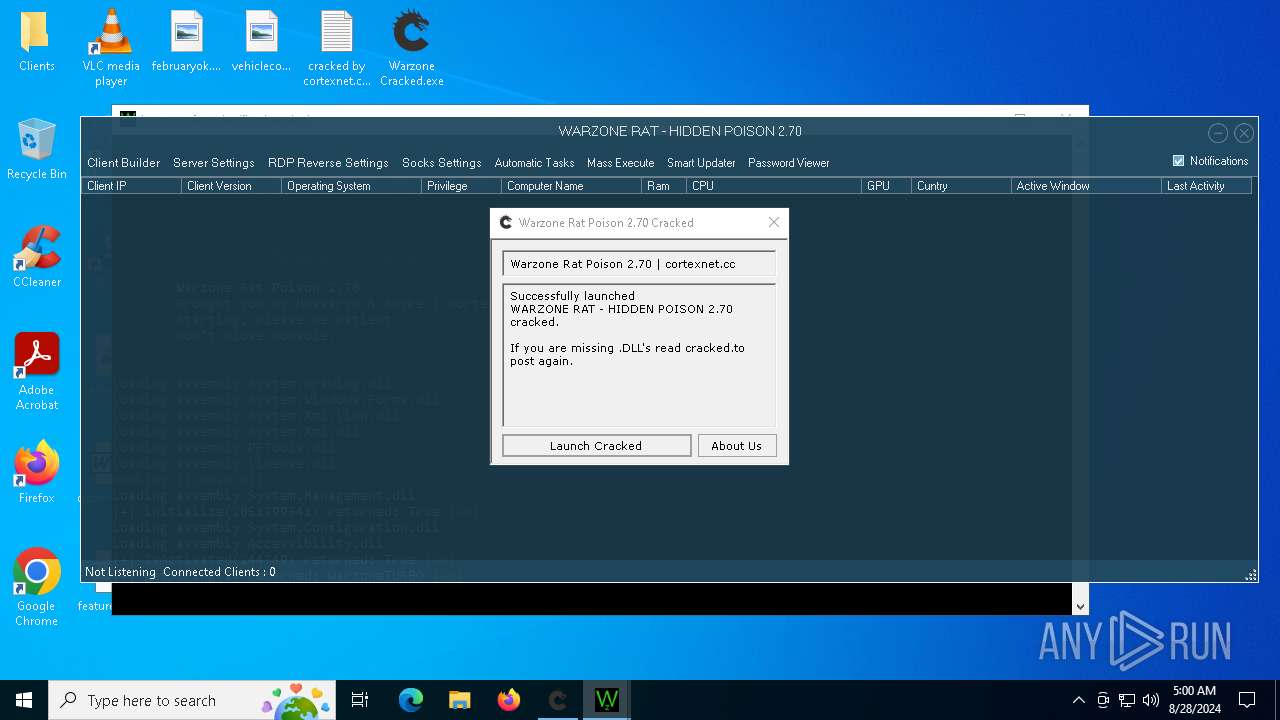Open Firefox from the taskbar
The height and width of the screenshot is (720, 1280).
coord(509,700)
